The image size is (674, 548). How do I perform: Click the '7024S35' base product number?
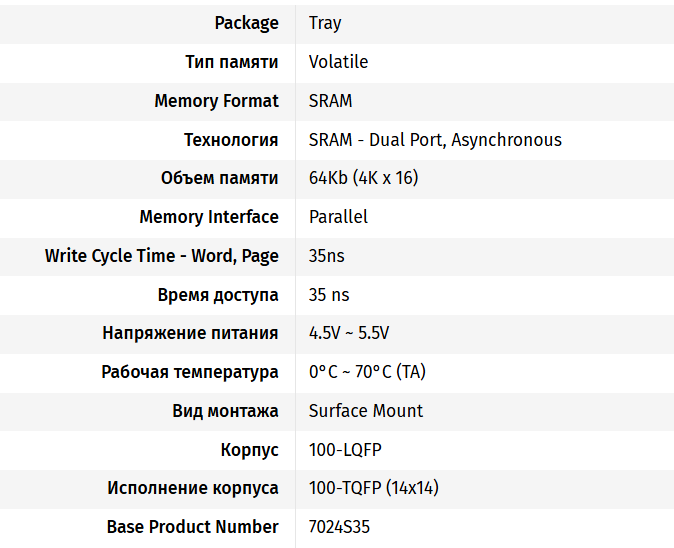click(339, 527)
